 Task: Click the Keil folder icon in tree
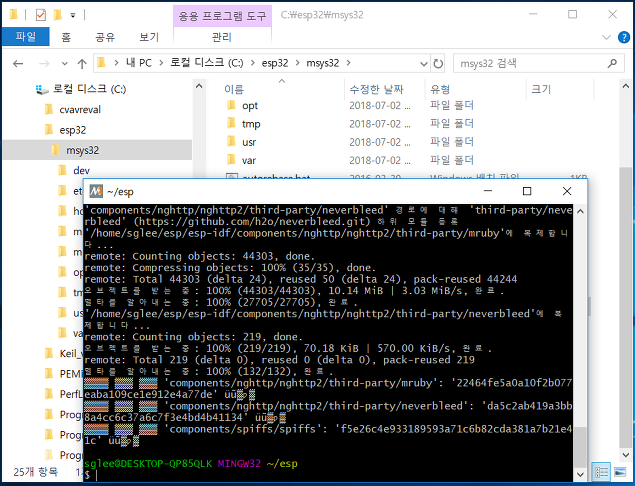49,353
